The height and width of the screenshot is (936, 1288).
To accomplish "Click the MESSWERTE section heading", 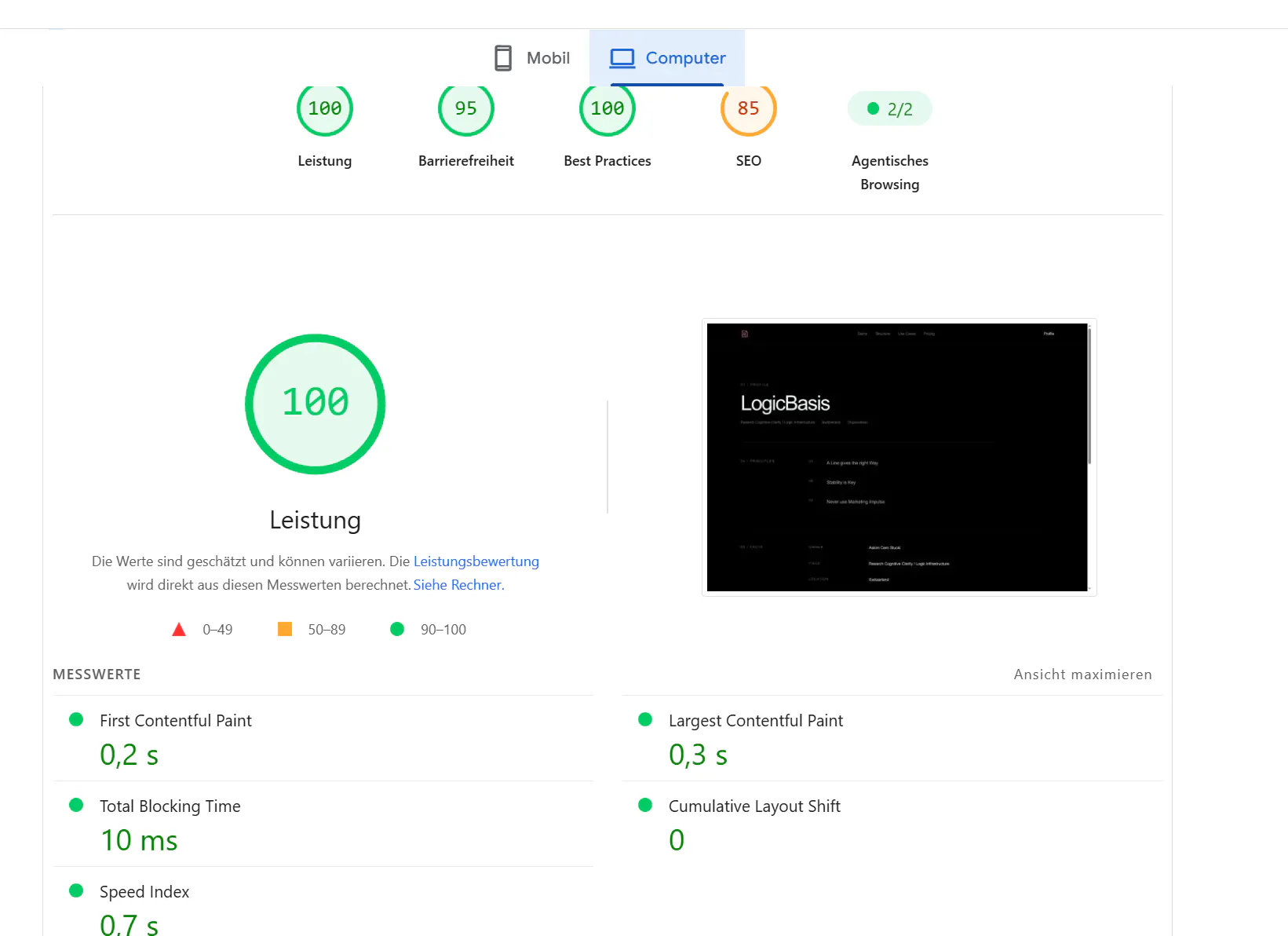I will (x=97, y=675).
